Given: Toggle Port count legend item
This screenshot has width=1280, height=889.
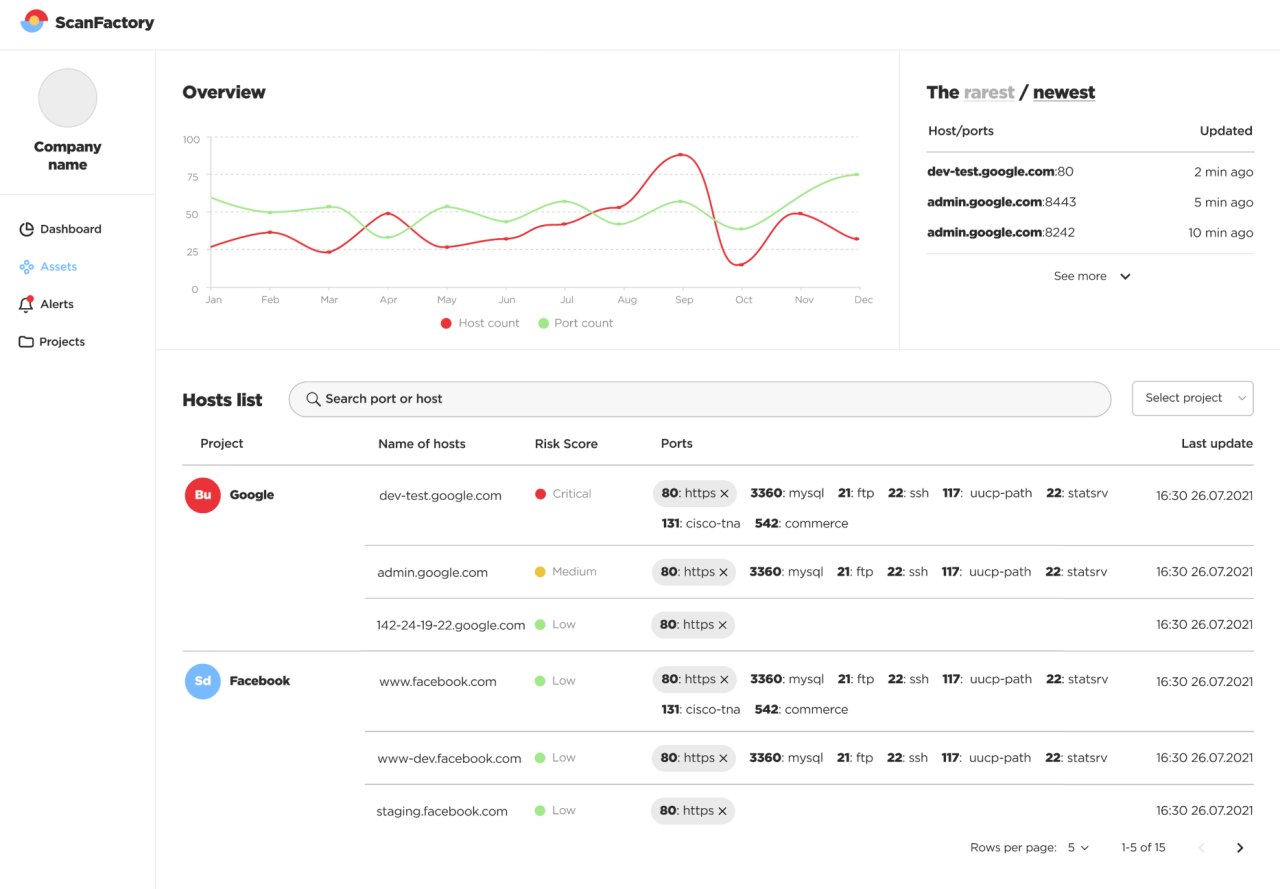Looking at the screenshot, I should (576, 323).
